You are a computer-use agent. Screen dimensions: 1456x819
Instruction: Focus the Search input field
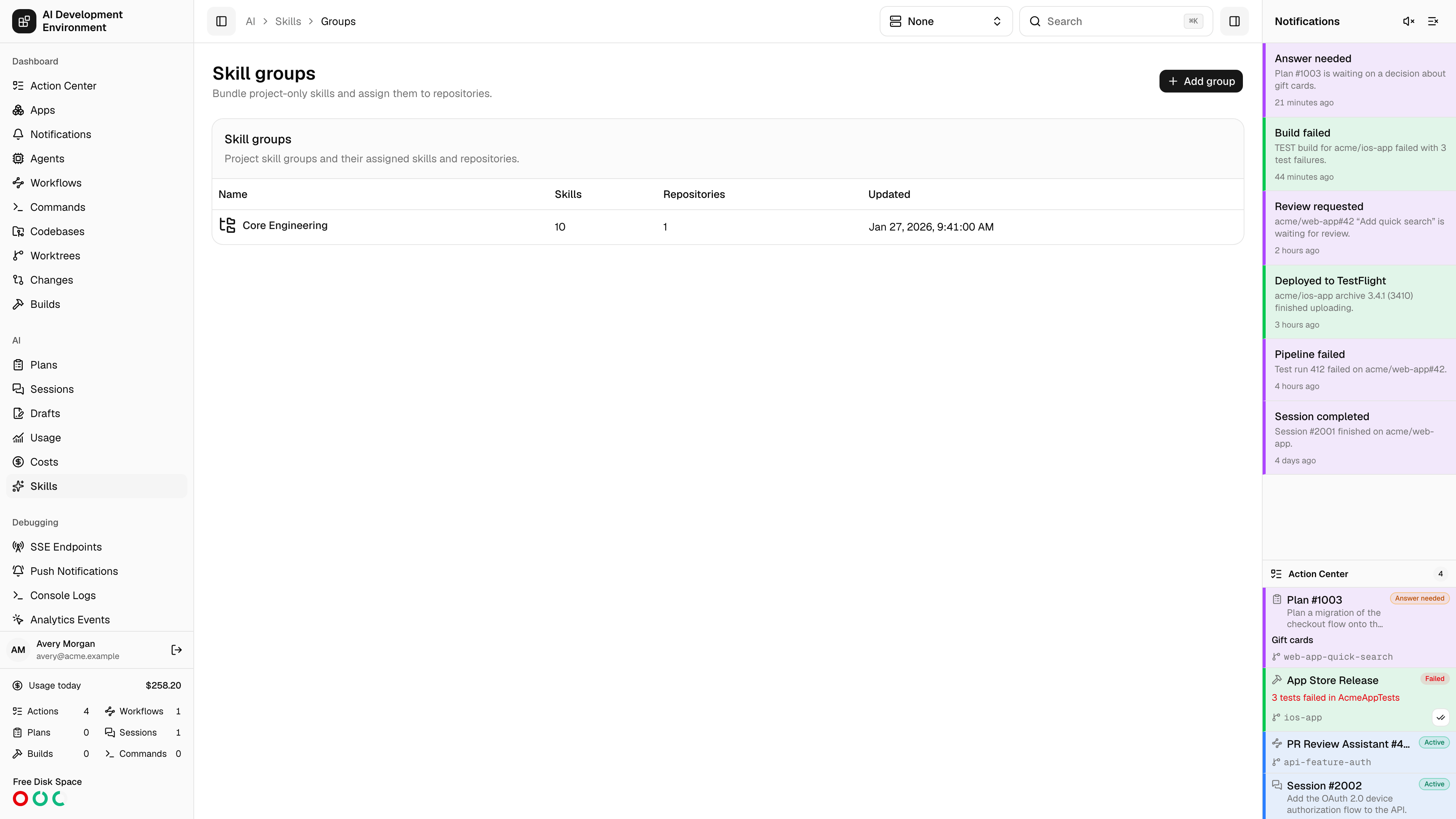[x=1116, y=22]
